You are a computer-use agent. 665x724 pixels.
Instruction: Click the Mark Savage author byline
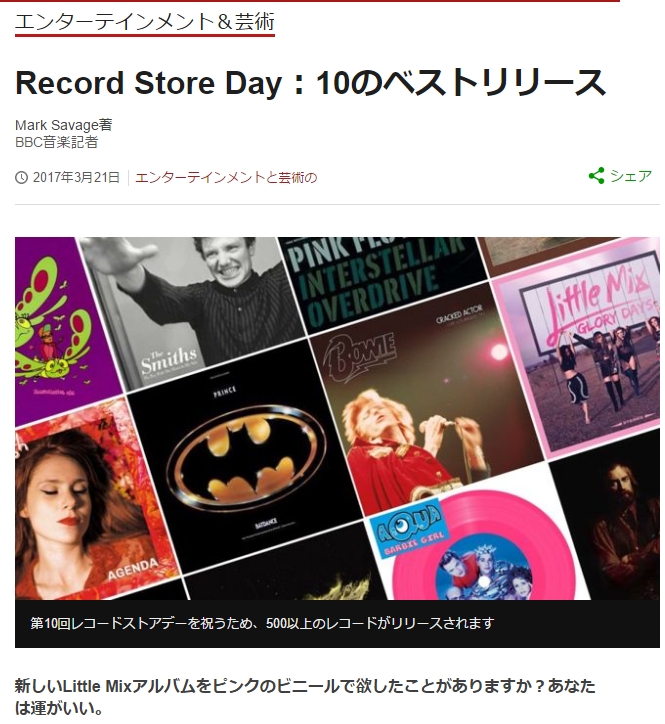pos(63,125)
